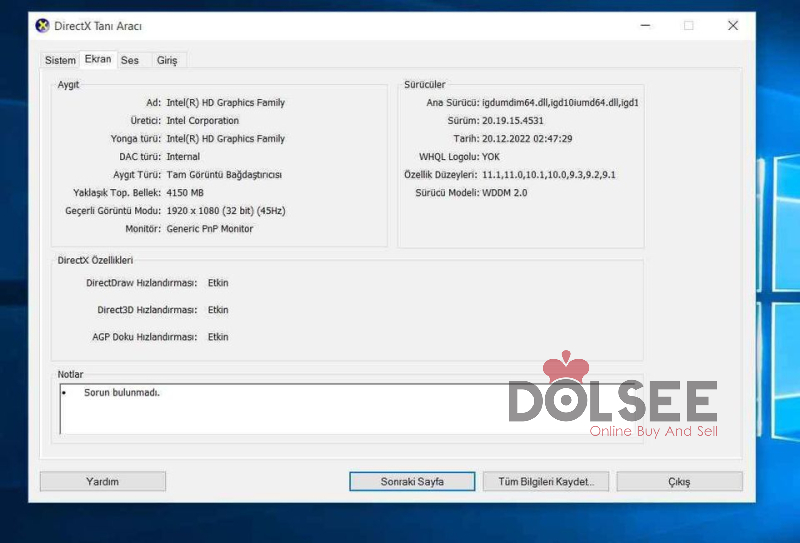Switch to the Sistem tab

click(x=60, y=61)
